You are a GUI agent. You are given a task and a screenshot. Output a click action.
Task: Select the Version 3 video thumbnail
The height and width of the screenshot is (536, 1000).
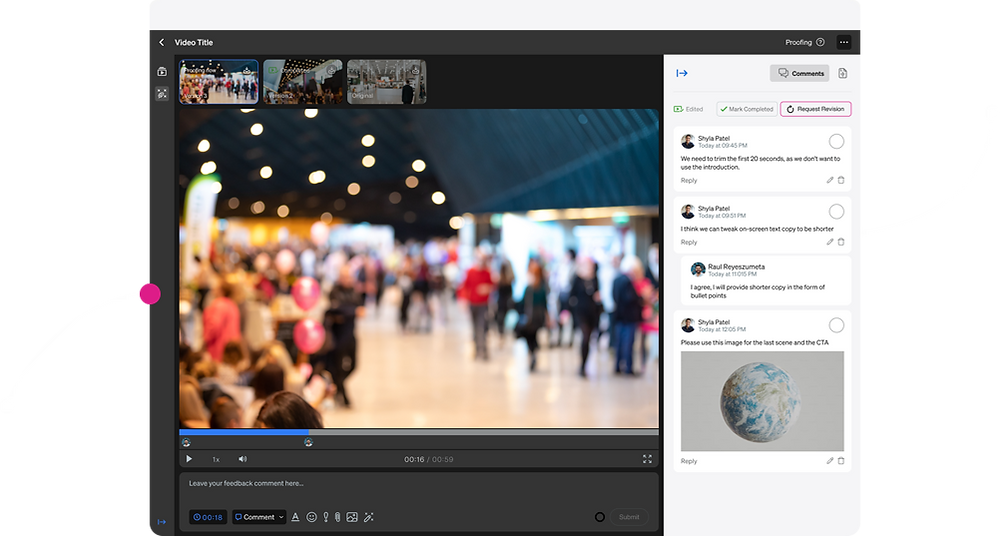[x=219, y=82]
